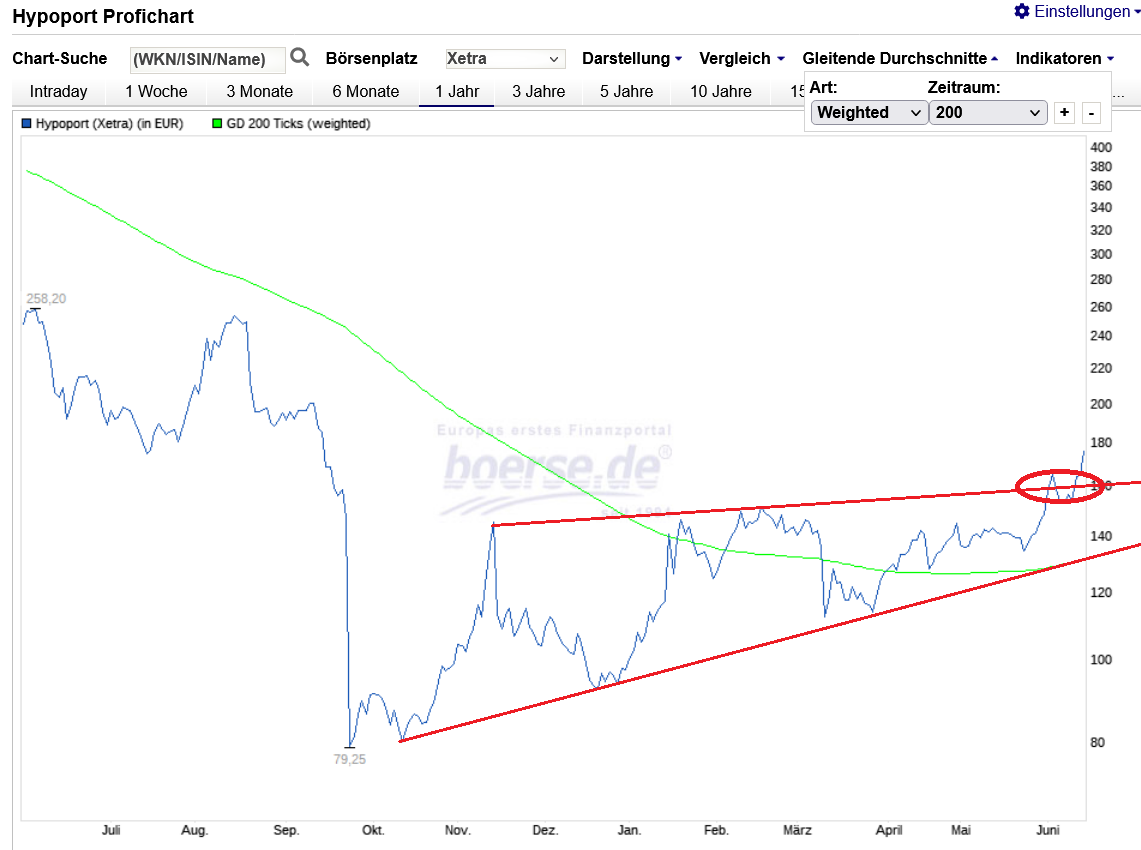1141x850 pixels.
Task: Switch to the 1 Woche tab
Action: click(156, 92)
